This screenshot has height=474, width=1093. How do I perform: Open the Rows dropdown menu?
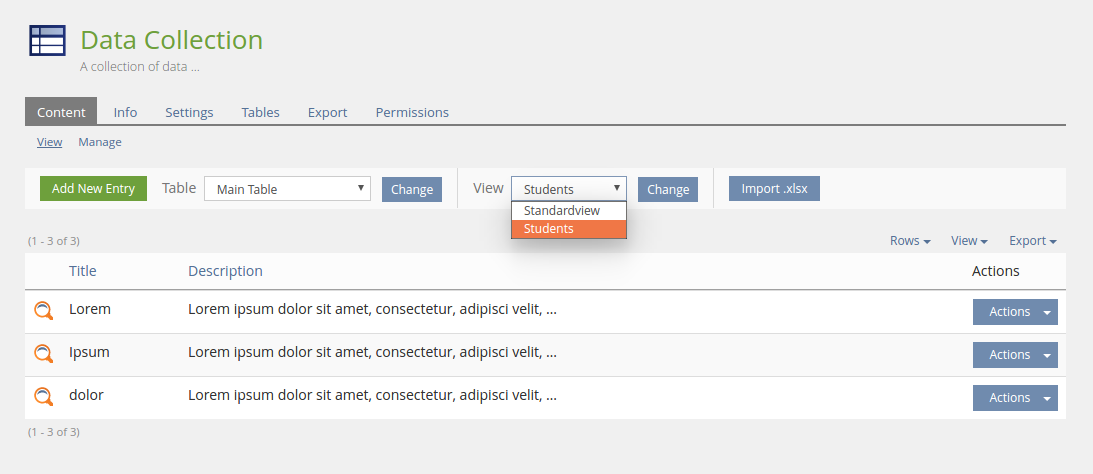(x=910, y=241)
